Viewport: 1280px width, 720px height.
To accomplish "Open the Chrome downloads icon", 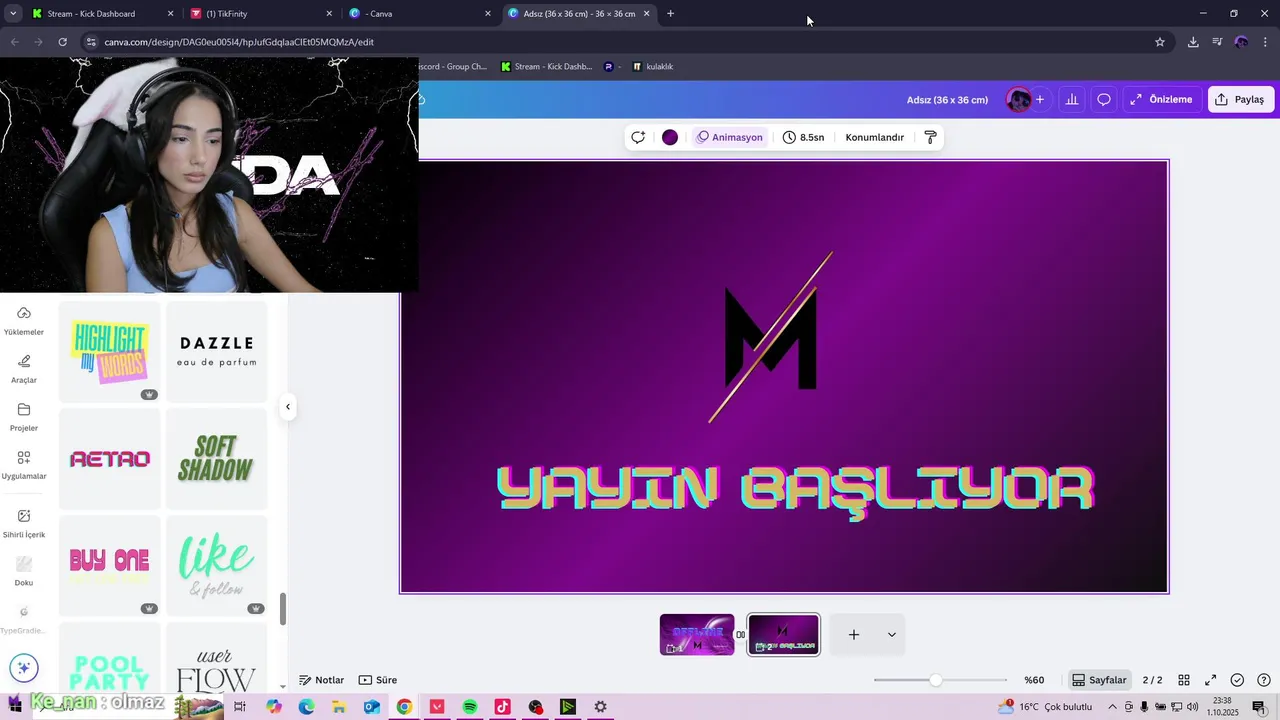I will click(x=1193, y=42).
